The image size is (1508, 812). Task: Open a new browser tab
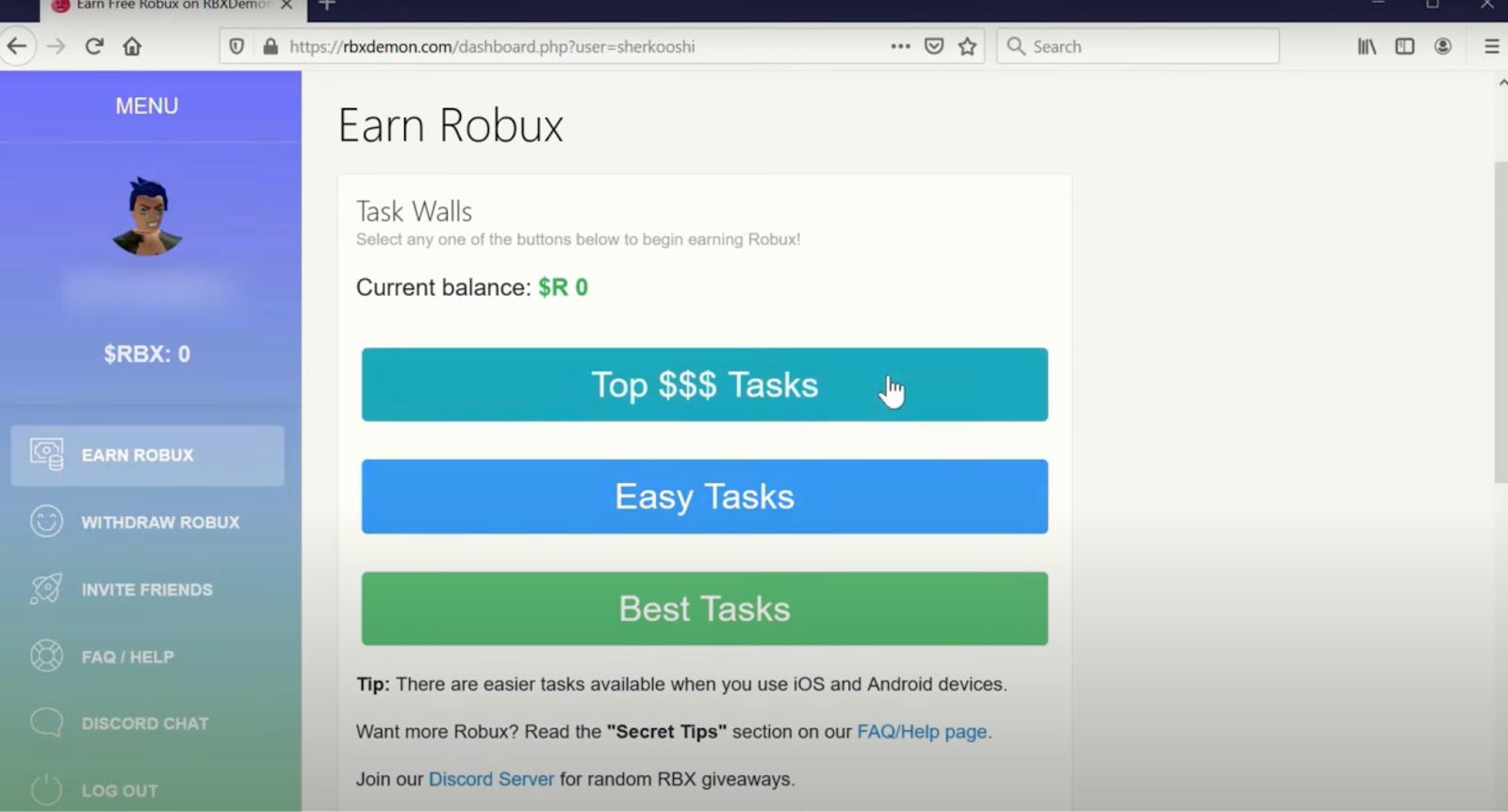(326, 5)
